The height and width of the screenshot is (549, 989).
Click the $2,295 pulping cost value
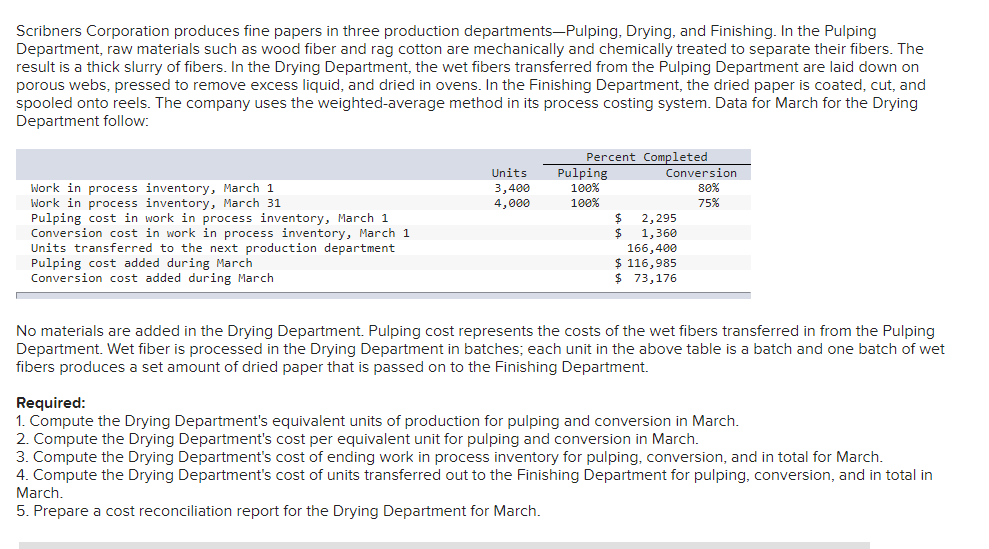click(x=645, y=218)
